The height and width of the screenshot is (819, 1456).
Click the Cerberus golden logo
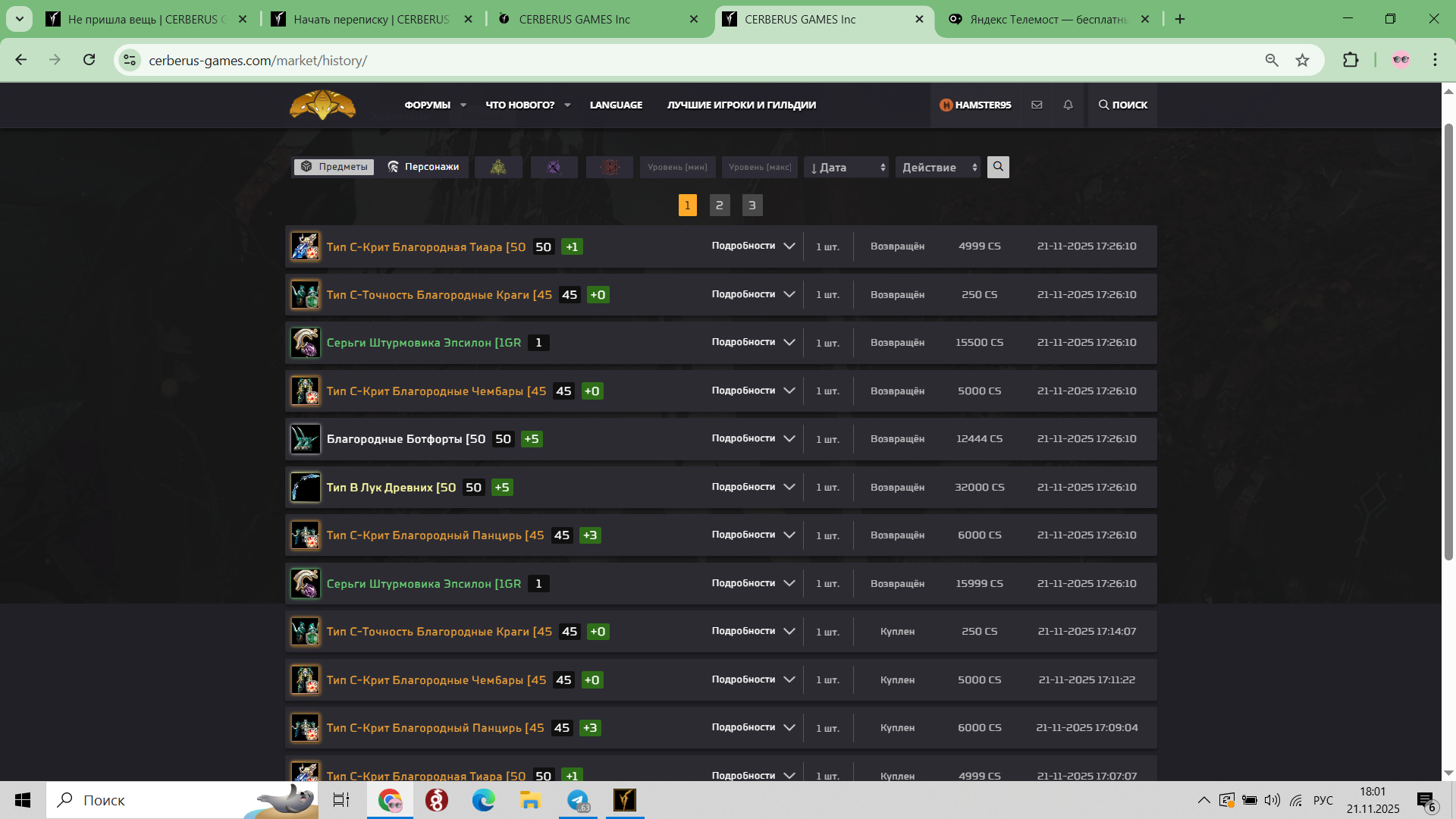[322, 105]
